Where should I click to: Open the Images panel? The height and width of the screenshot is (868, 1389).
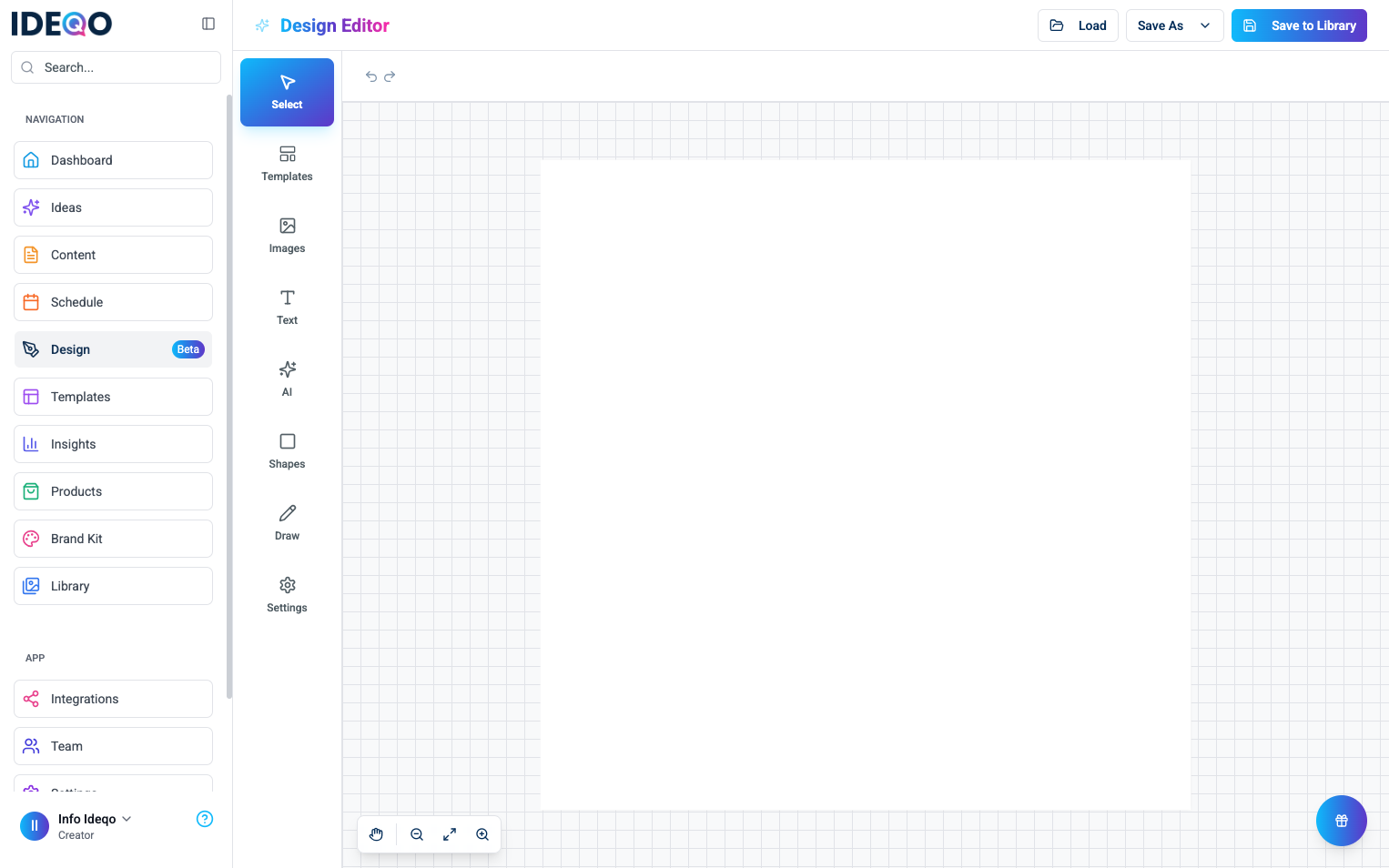click(x=287, y=235)
